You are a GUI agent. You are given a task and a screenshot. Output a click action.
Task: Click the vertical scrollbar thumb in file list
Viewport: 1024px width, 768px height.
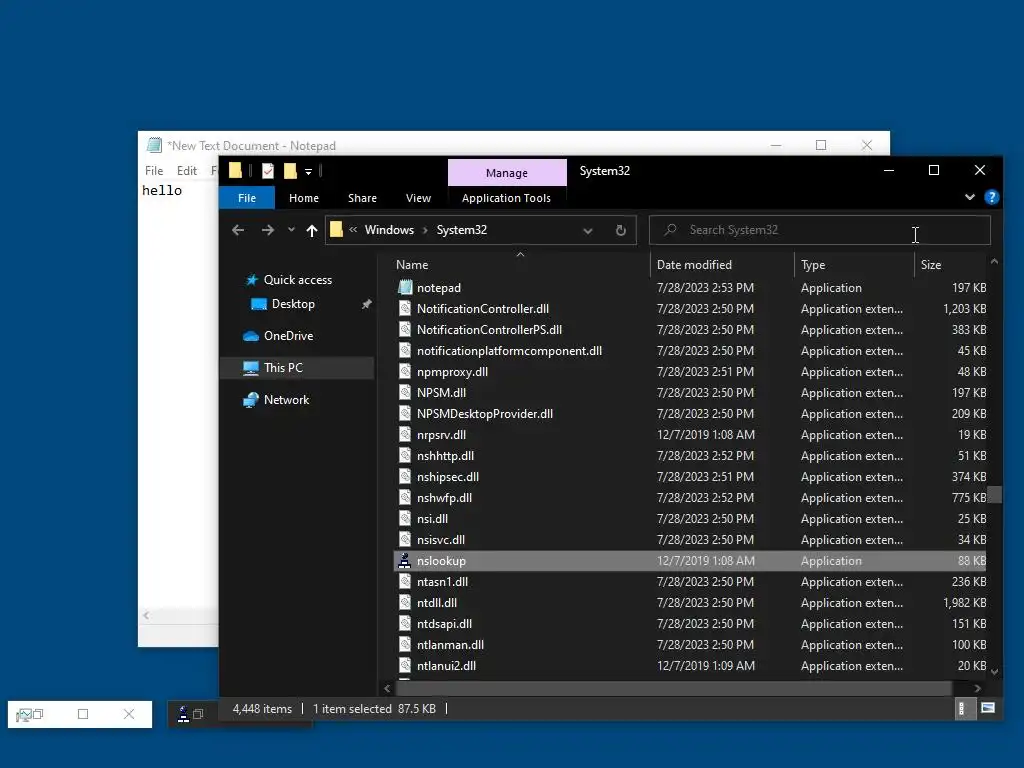click(x=994, y=494)
